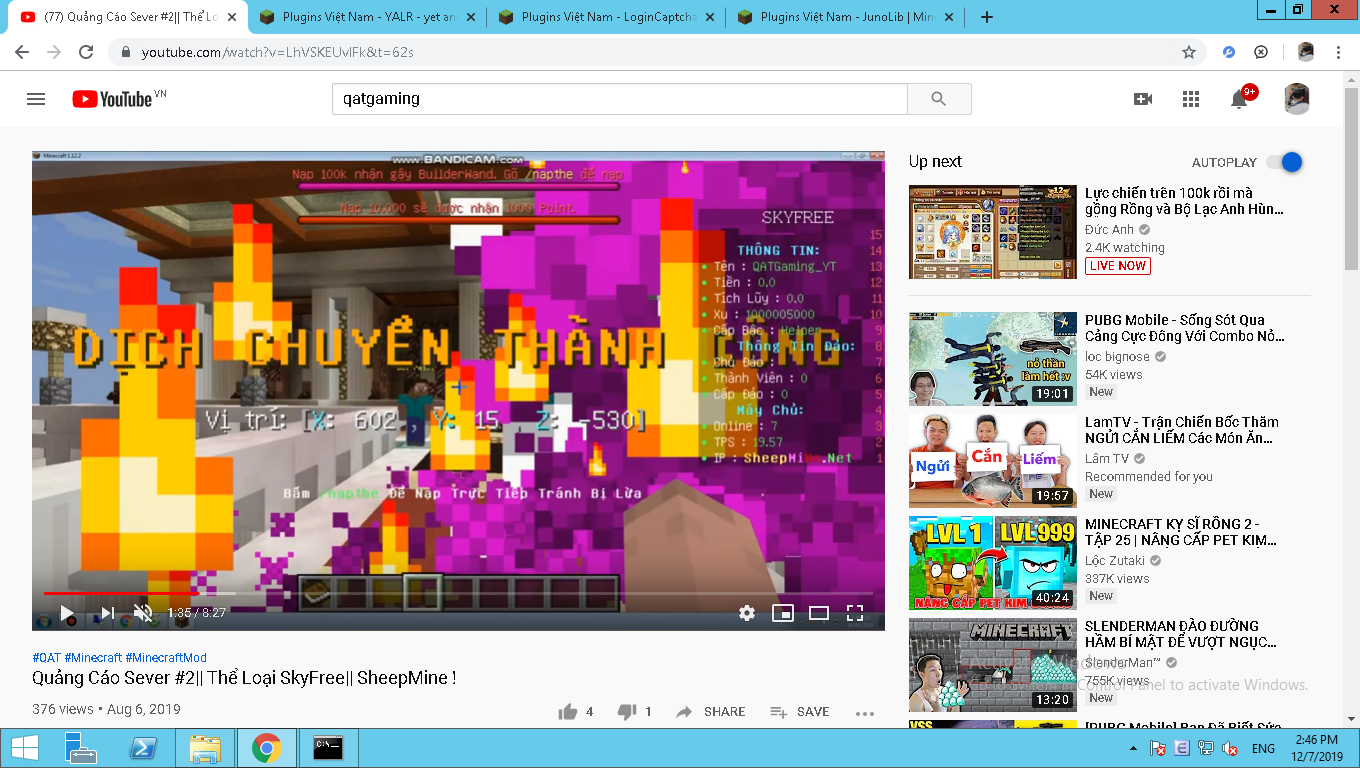The height and width of the screenshot is (768, 1360).
Task: Play the video
Action: (x=67, y=613)
